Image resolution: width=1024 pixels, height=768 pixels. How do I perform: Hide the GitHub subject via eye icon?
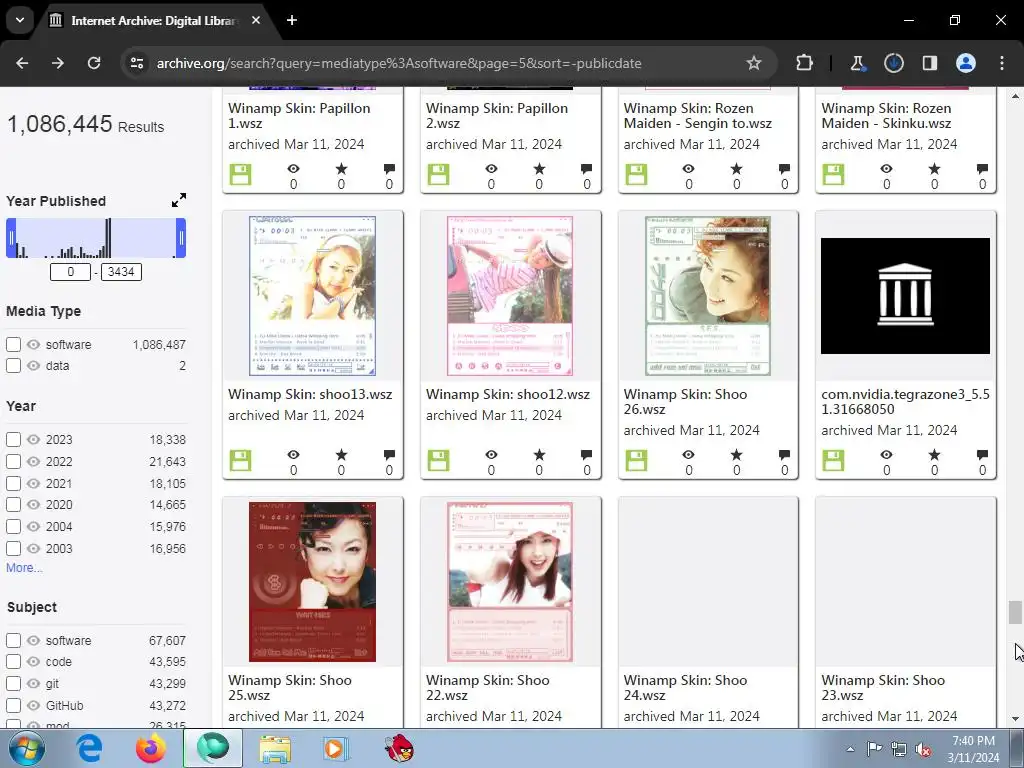[34, 705]
